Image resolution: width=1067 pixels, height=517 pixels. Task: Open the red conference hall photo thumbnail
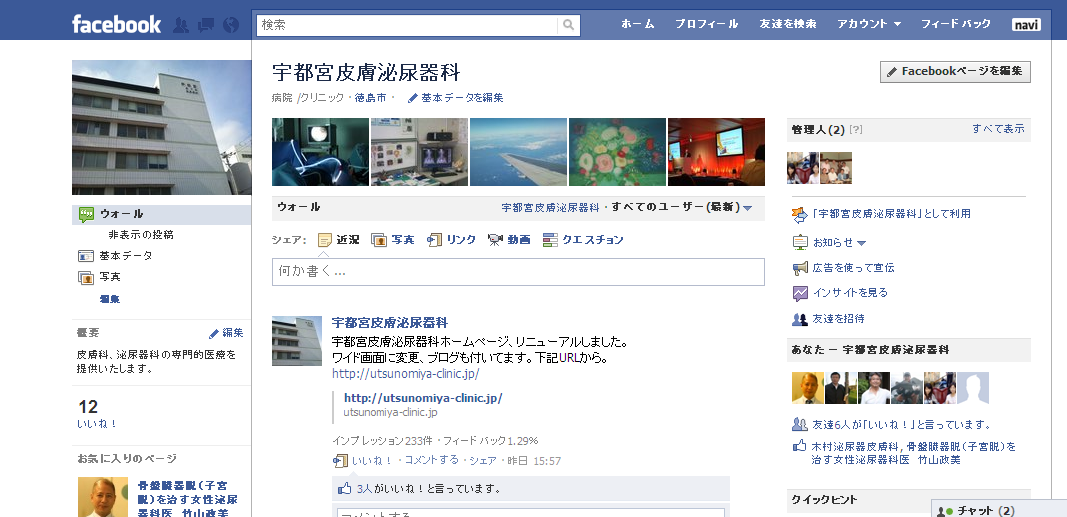click(x=716, y=152)
